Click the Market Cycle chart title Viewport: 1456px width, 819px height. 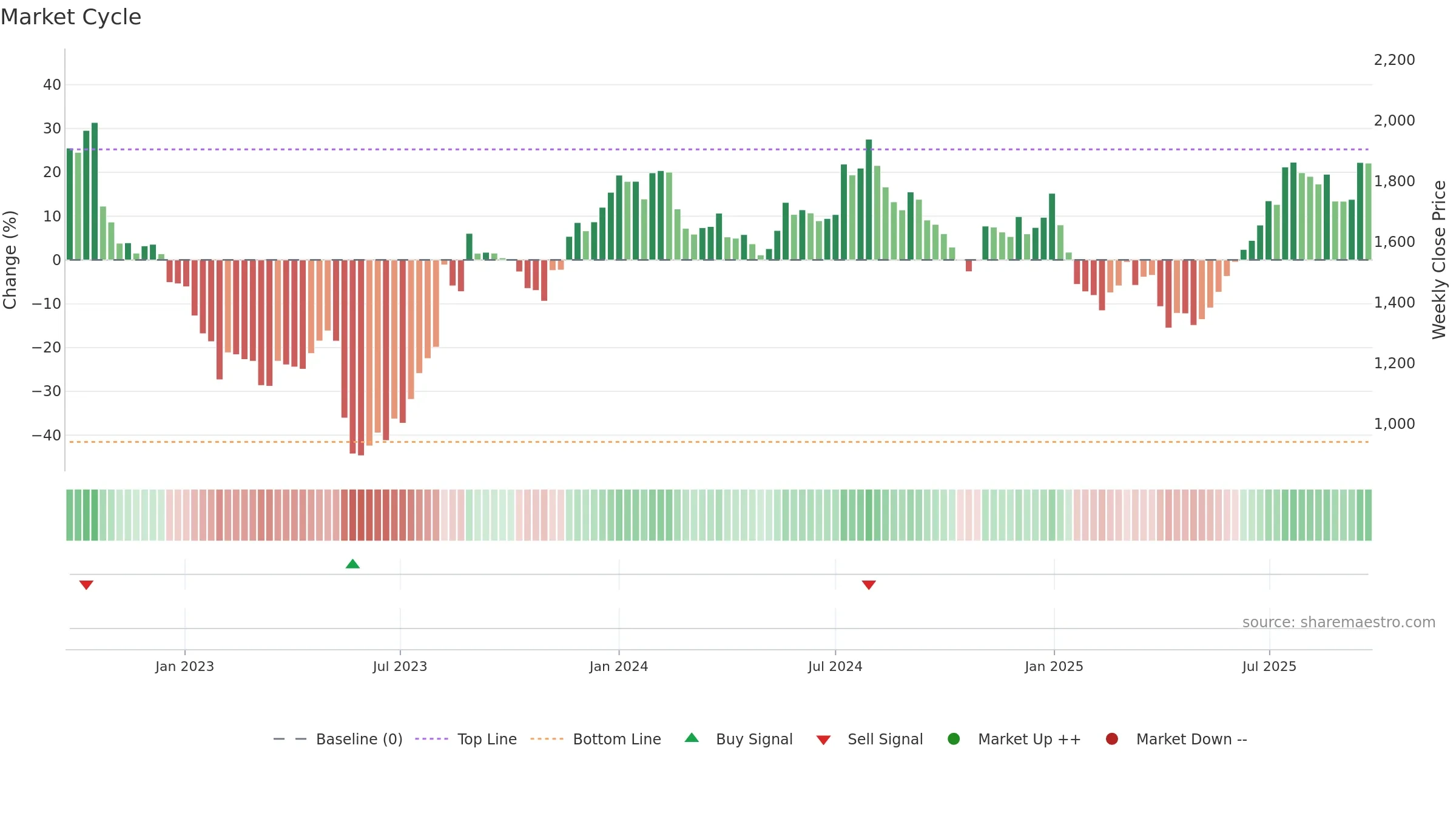71,17
